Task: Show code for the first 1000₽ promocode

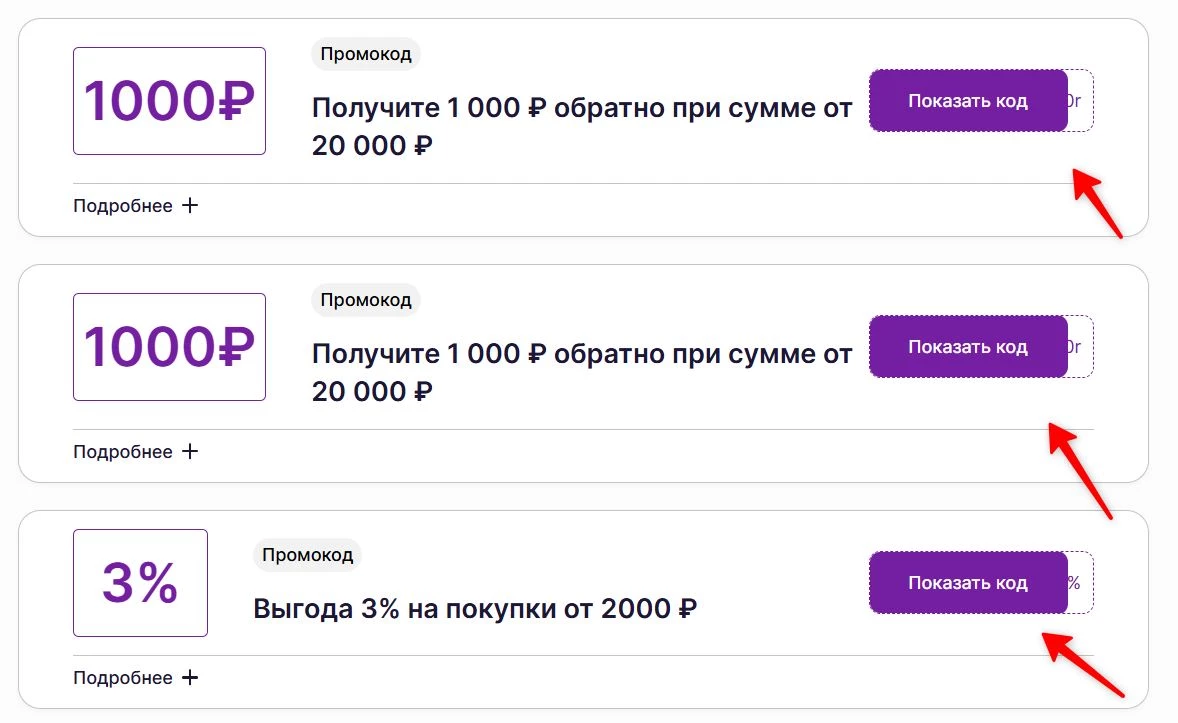Action: [967, 100]
